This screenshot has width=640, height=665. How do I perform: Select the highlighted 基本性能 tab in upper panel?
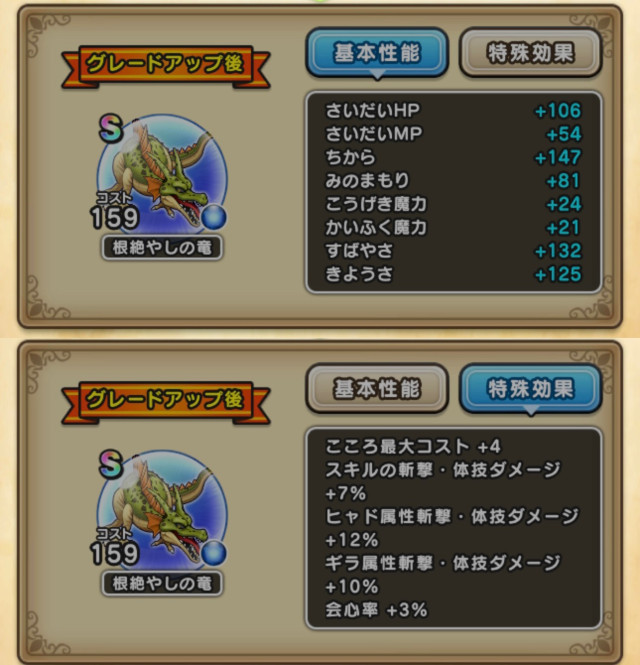(377, 54)
